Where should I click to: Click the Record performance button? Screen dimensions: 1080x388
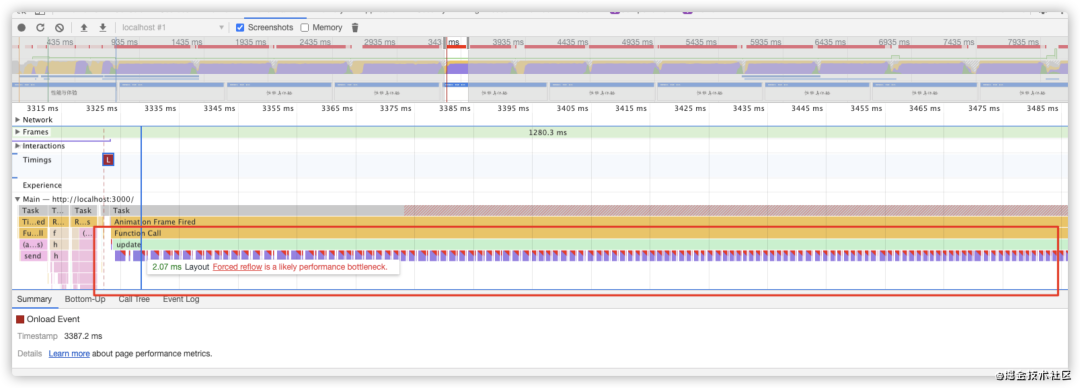(22, 28)
